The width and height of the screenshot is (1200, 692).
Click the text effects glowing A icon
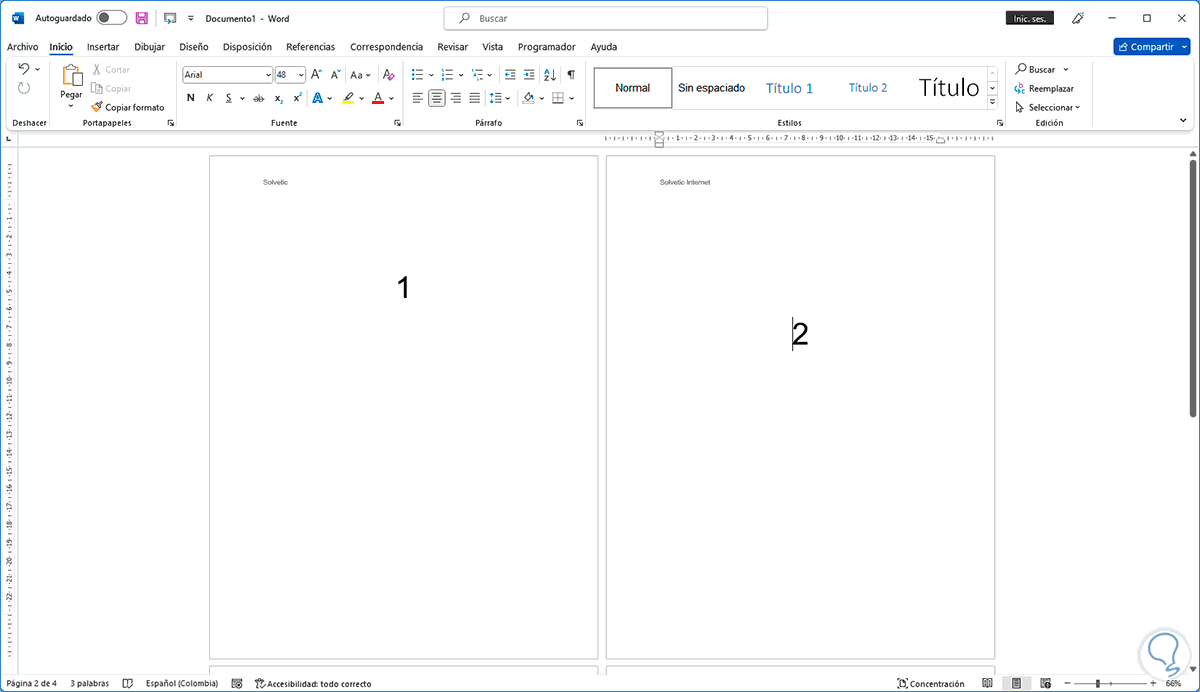coord(319,98)
